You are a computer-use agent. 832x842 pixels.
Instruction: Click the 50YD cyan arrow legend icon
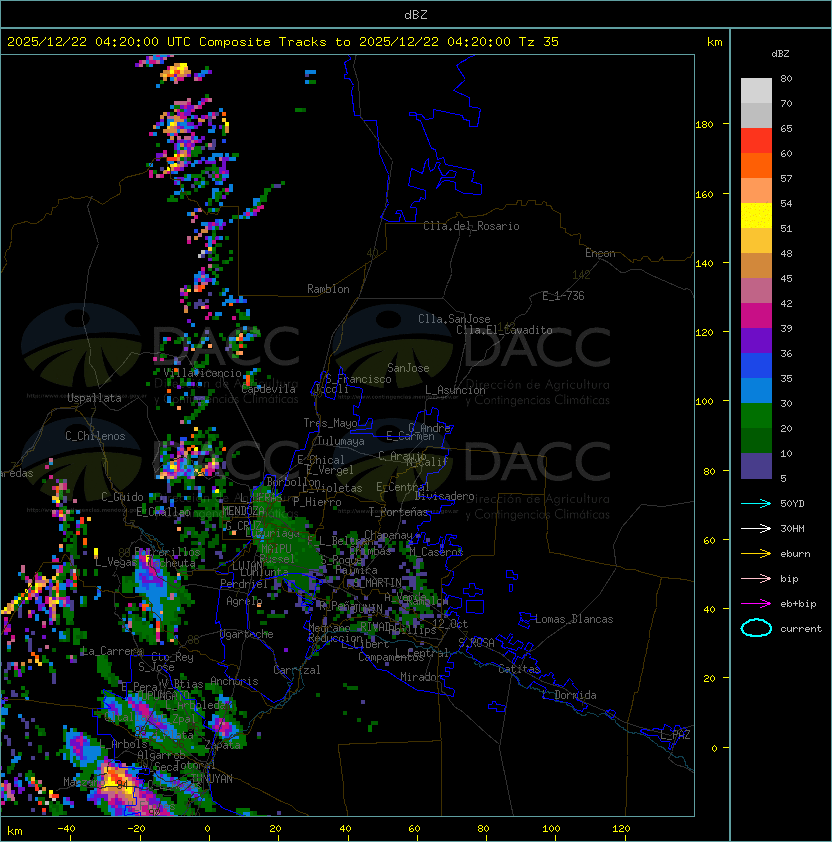tap(756, 503)
